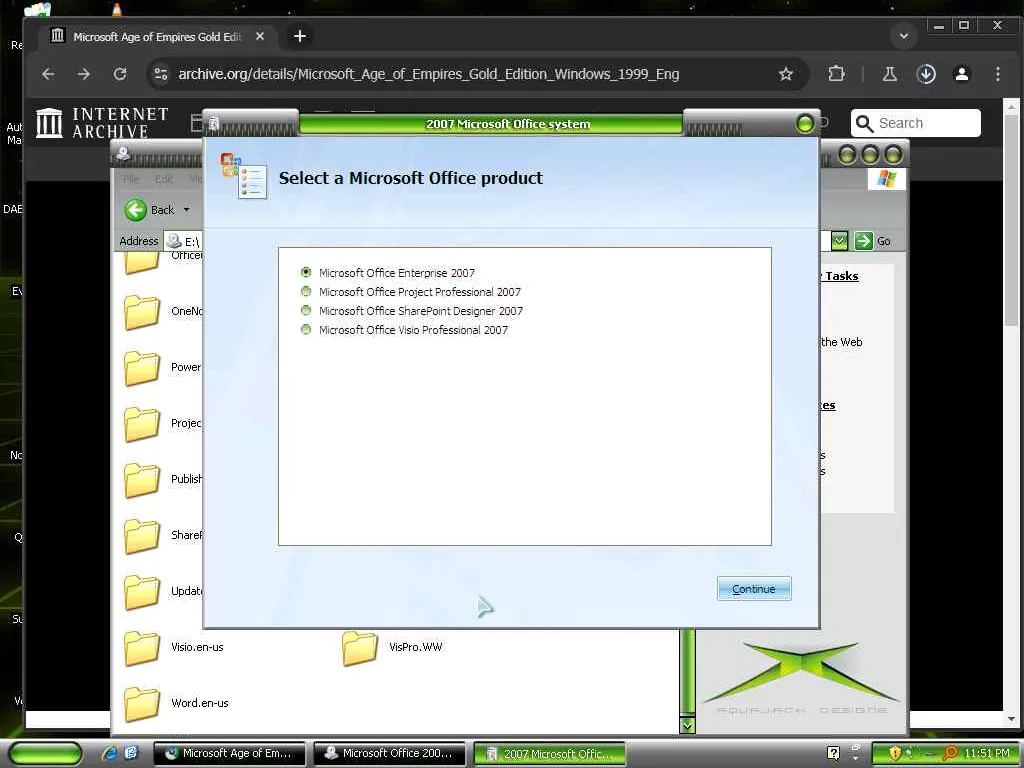Reload the archive.org page

point(120,74)
